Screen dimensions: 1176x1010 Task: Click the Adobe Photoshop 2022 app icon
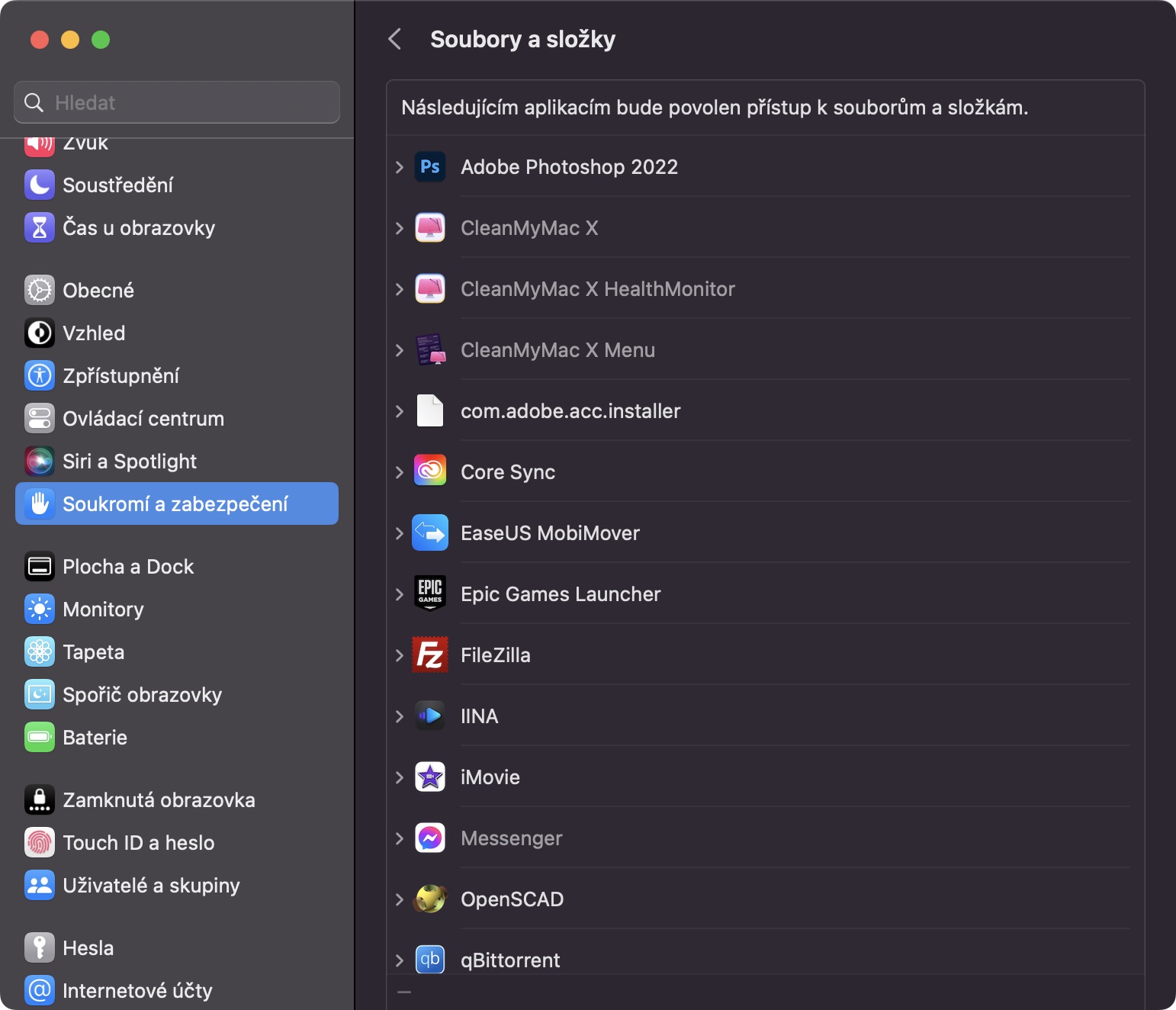(x=430, y=167)
